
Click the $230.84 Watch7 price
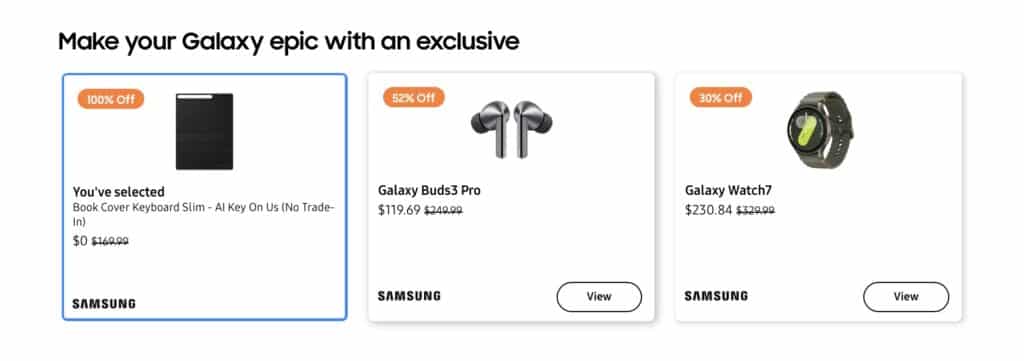coord(709,210)
